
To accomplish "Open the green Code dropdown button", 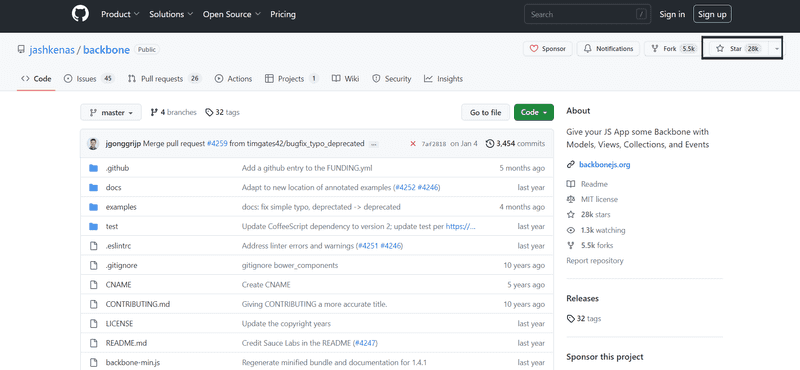I will pos(534,113).
